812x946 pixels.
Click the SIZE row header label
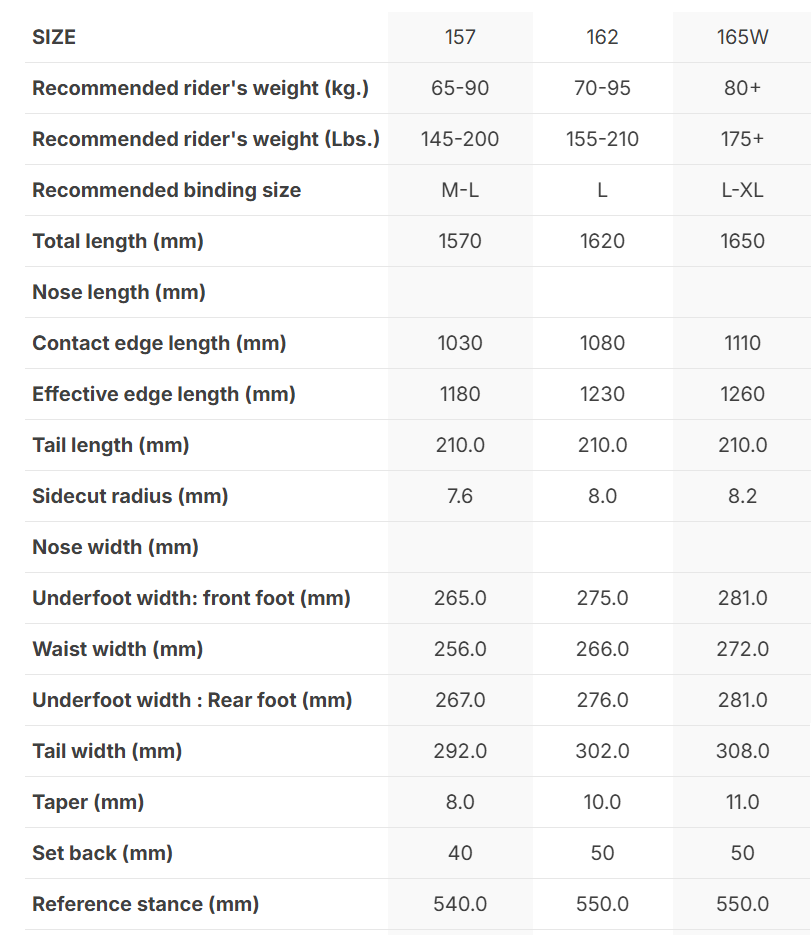(x=54, y=37)
